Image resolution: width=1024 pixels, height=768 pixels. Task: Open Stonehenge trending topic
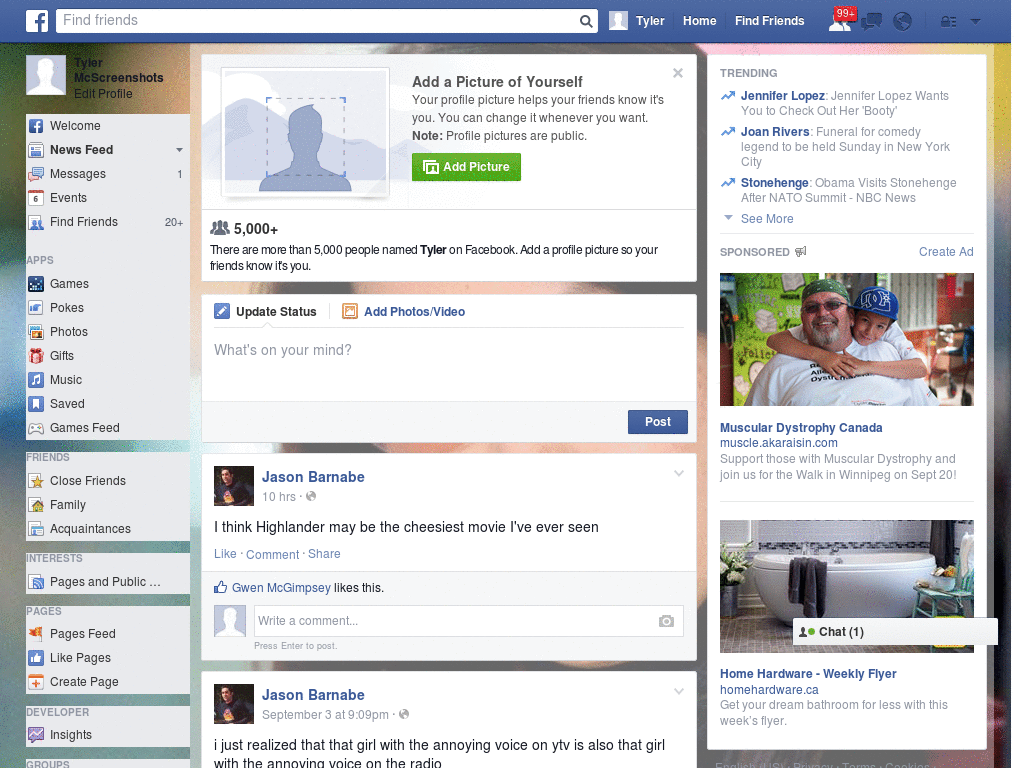775,183
